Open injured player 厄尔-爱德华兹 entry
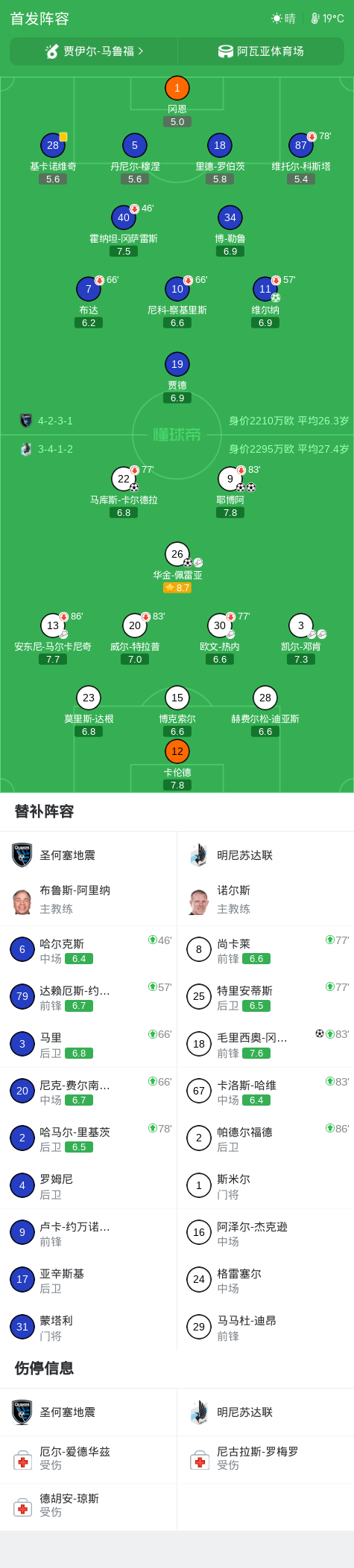The height and width of the screenshot is (1568, 354). click(x=89, y=1459)
